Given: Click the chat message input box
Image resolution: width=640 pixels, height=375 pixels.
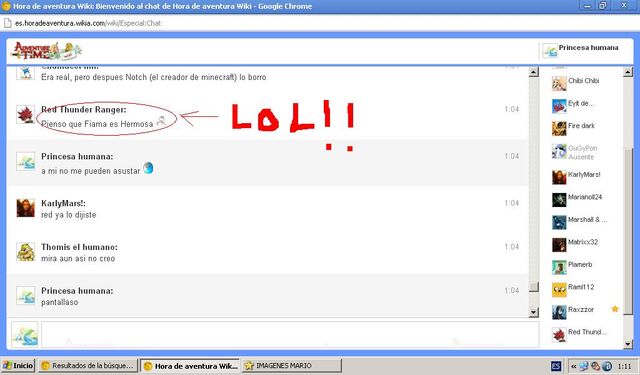Looking at the screenshot, I should tap(290, 335).
